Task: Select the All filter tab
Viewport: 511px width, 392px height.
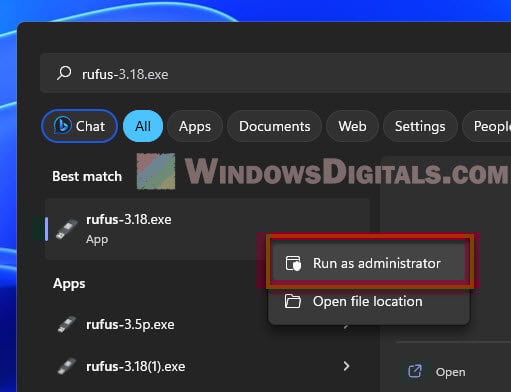Action: click(143, 126)
